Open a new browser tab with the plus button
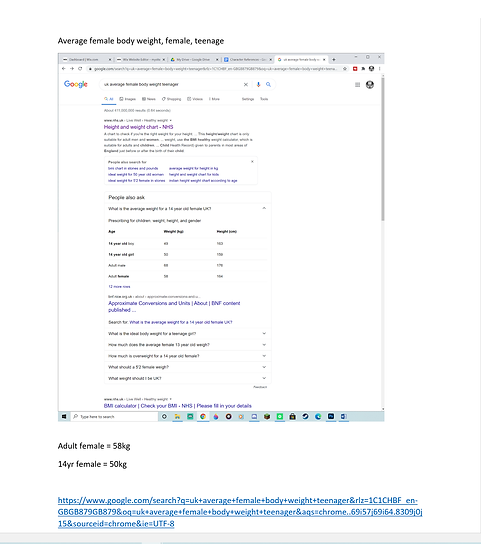Screen dimensions: 481x544 [334, 60]
